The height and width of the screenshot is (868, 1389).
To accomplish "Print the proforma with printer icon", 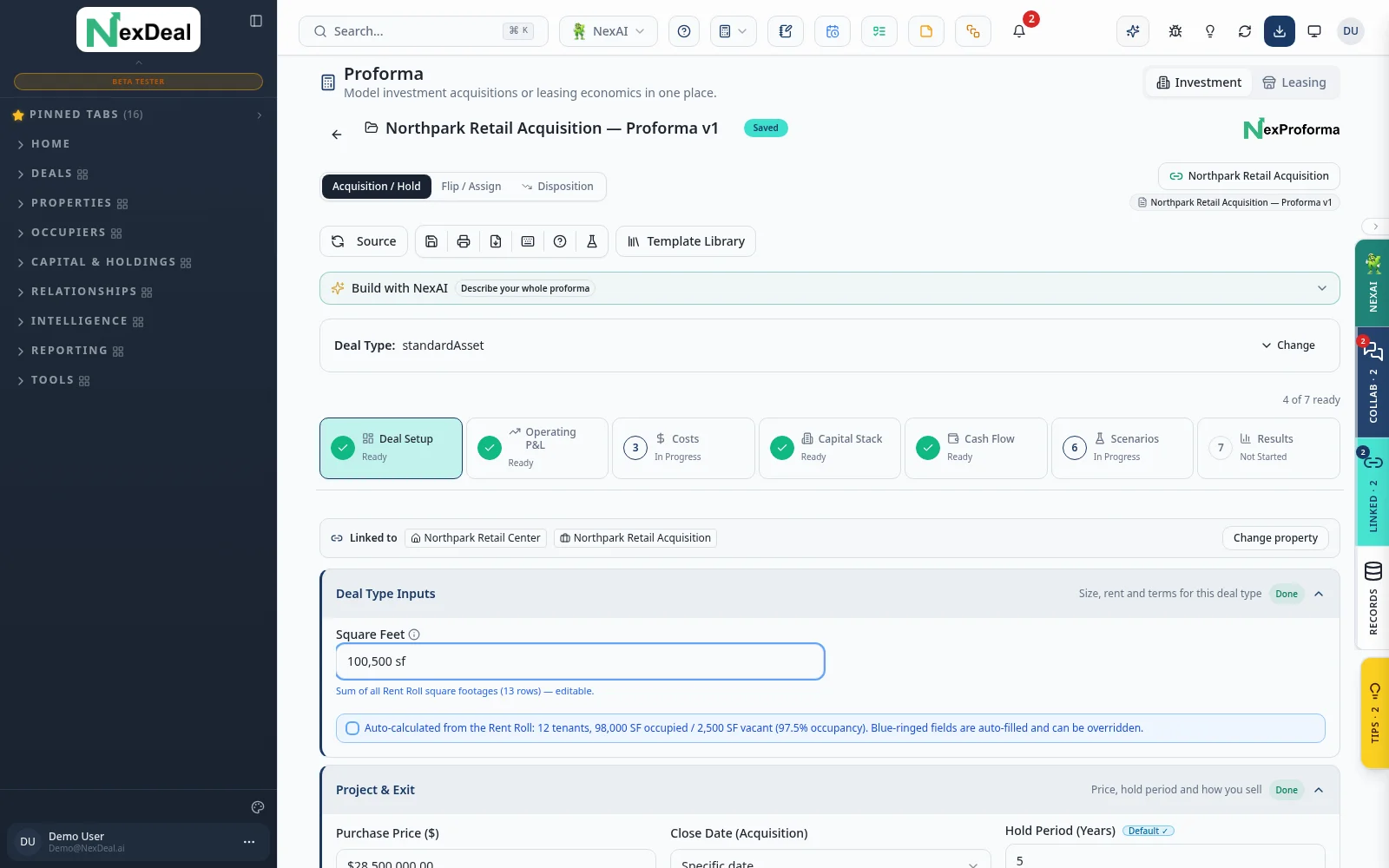I will 464,241.
